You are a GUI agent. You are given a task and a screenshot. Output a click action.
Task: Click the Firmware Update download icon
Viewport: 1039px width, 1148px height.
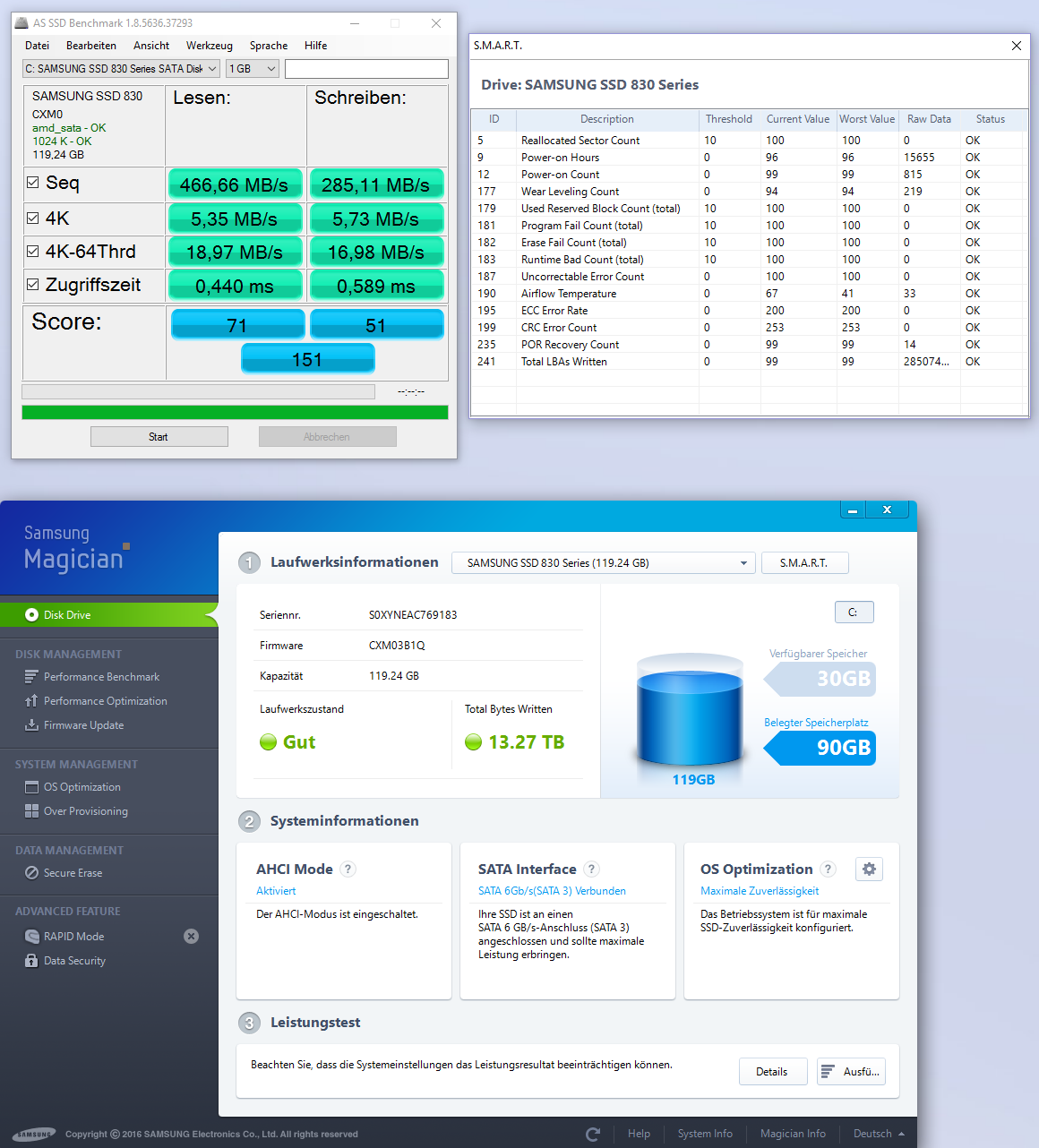tap(31, 725)
